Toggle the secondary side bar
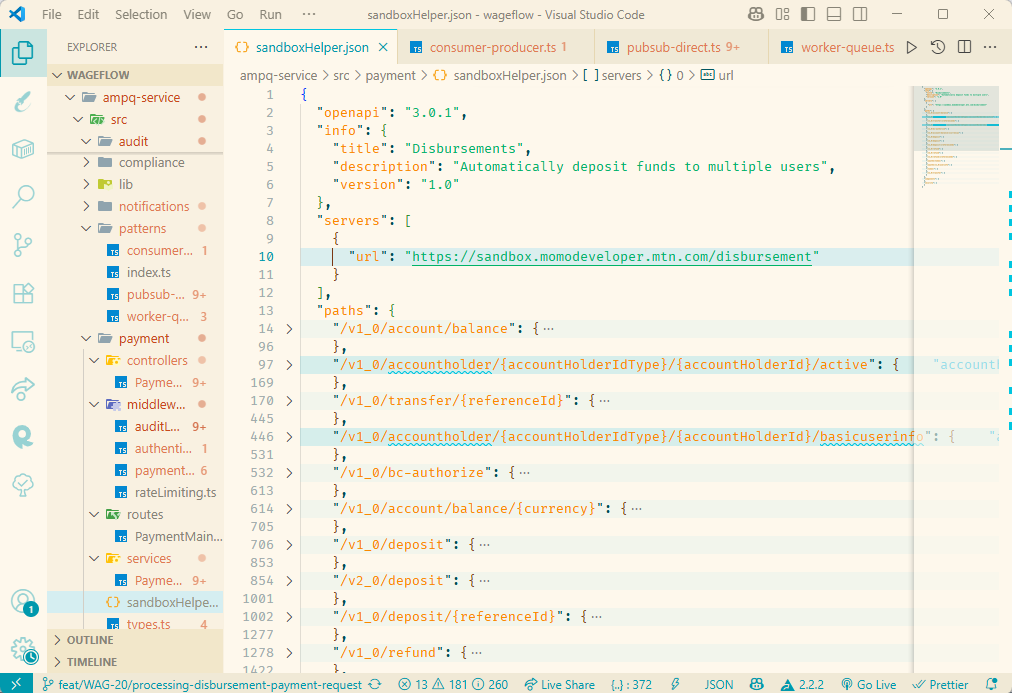The width and height of the screenshot is (1012, 693). 860,14
